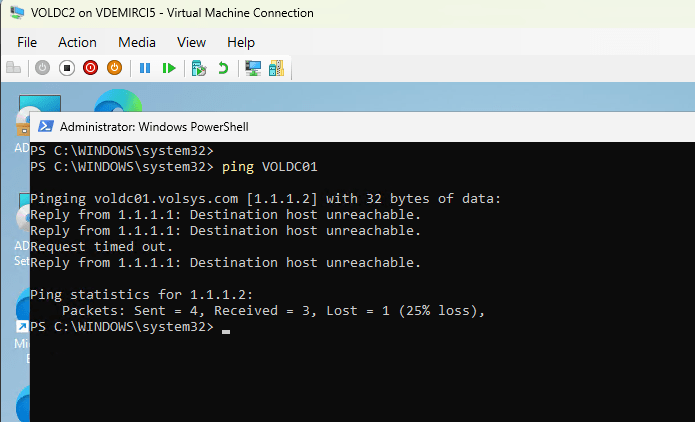Save VM state with orange icon
This screenshot has width=695, height=422.
tap(114, 68)
